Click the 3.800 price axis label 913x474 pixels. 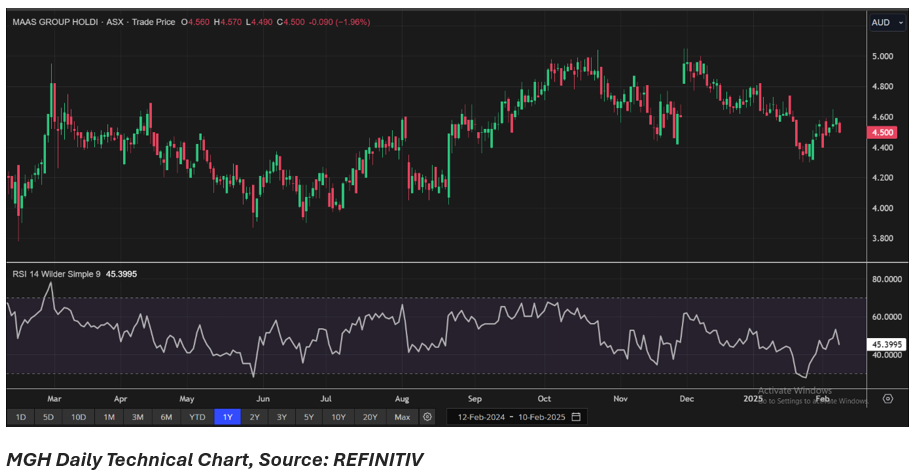tap(883, 238)
